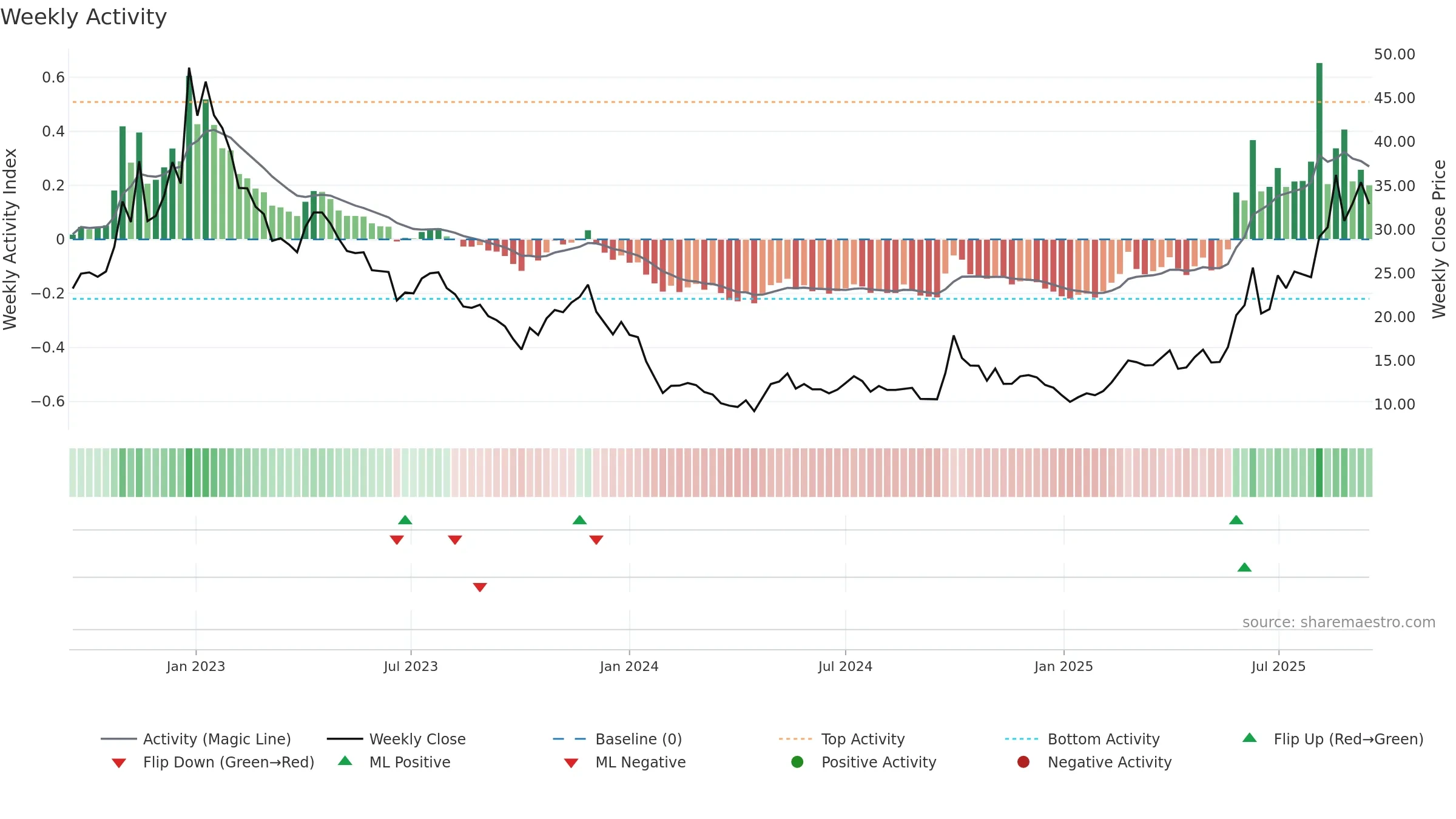Click the −0.6 activity index tick
1456x819 pixels.
(x=48, y=401)
